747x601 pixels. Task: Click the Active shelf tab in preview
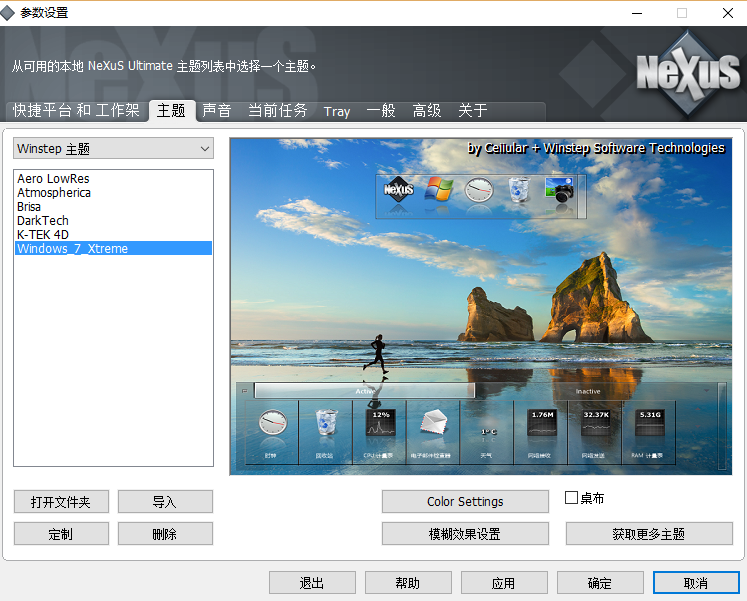(365, 391)
